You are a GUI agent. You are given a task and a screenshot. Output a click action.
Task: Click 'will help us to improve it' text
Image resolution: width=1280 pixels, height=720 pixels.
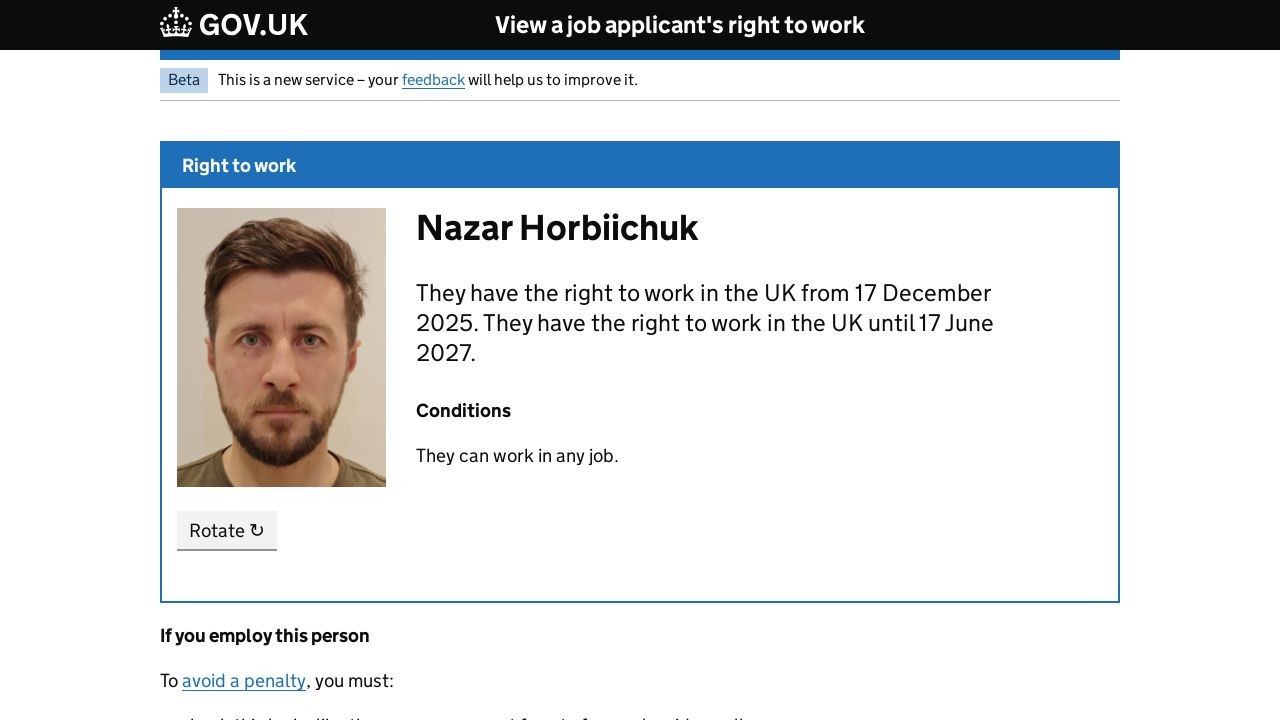(x=552, y=80)
